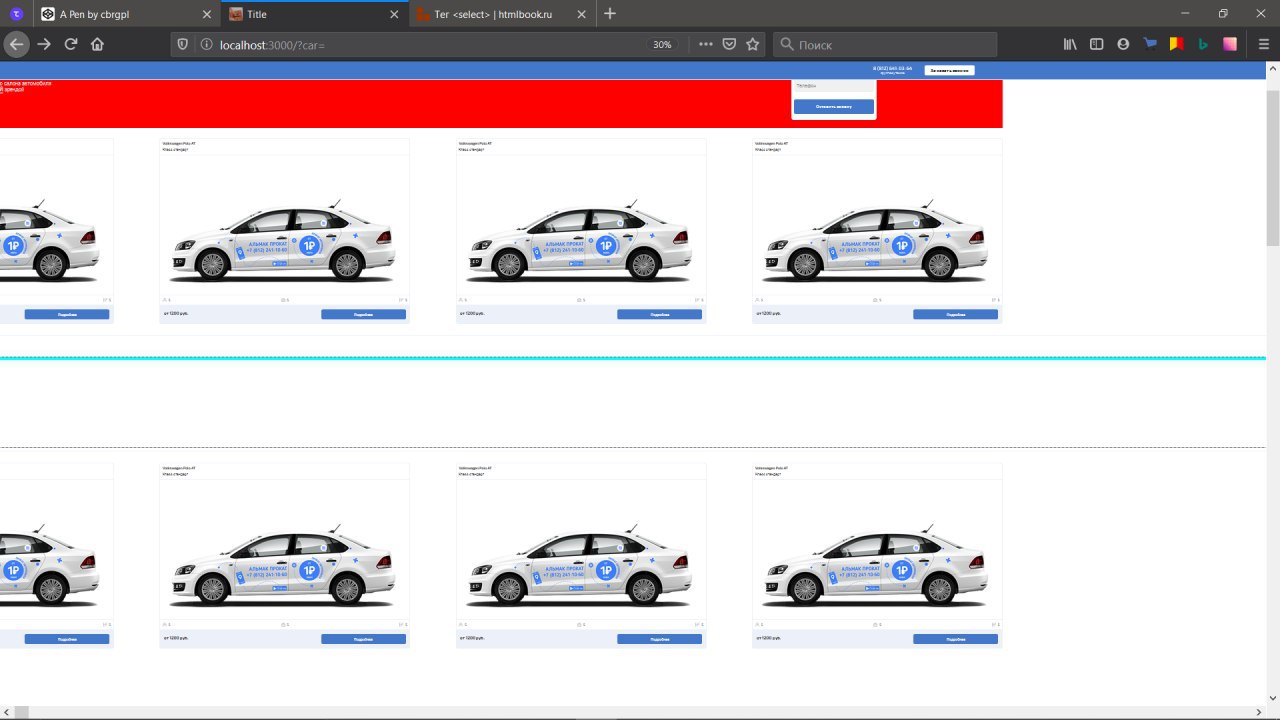
Task: Open car image in top row's rightmost card
Action: click(x=877, y=242)
